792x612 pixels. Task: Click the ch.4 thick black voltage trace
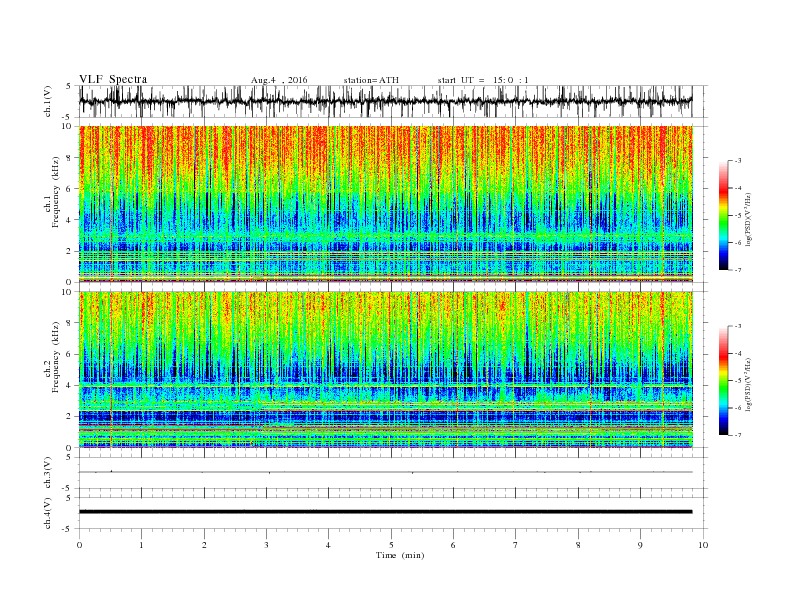pos(385,512)
